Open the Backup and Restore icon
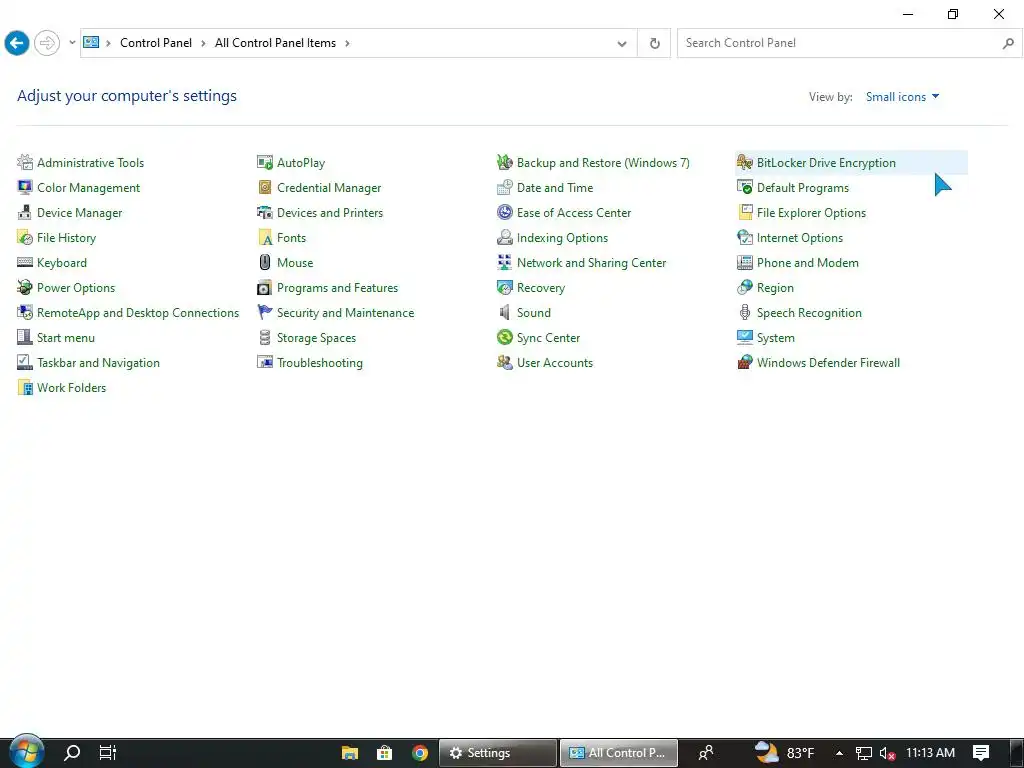The image size is (1024, 768). pos(504,162)
